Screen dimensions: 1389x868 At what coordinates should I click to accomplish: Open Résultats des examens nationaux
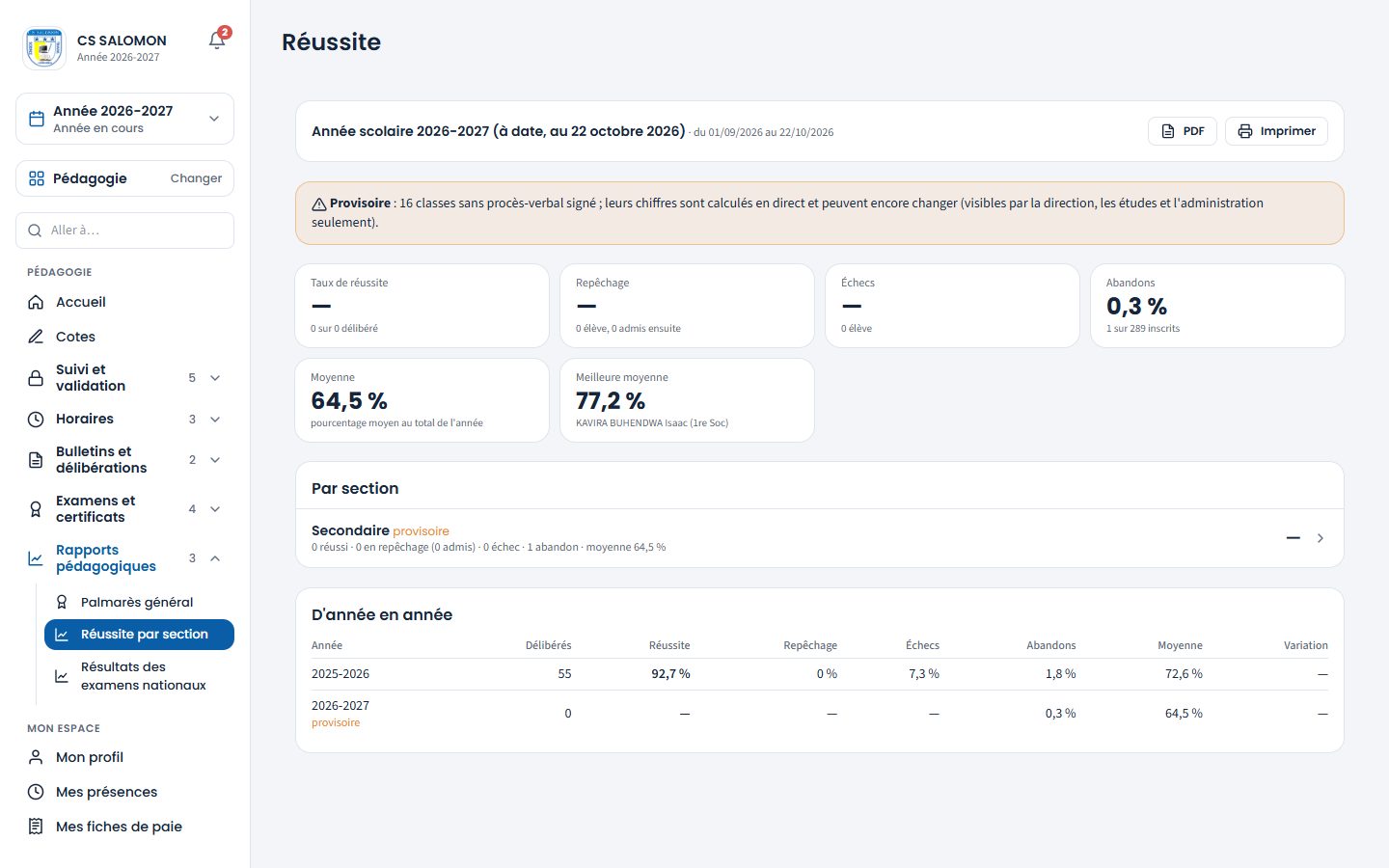point(139,676)
